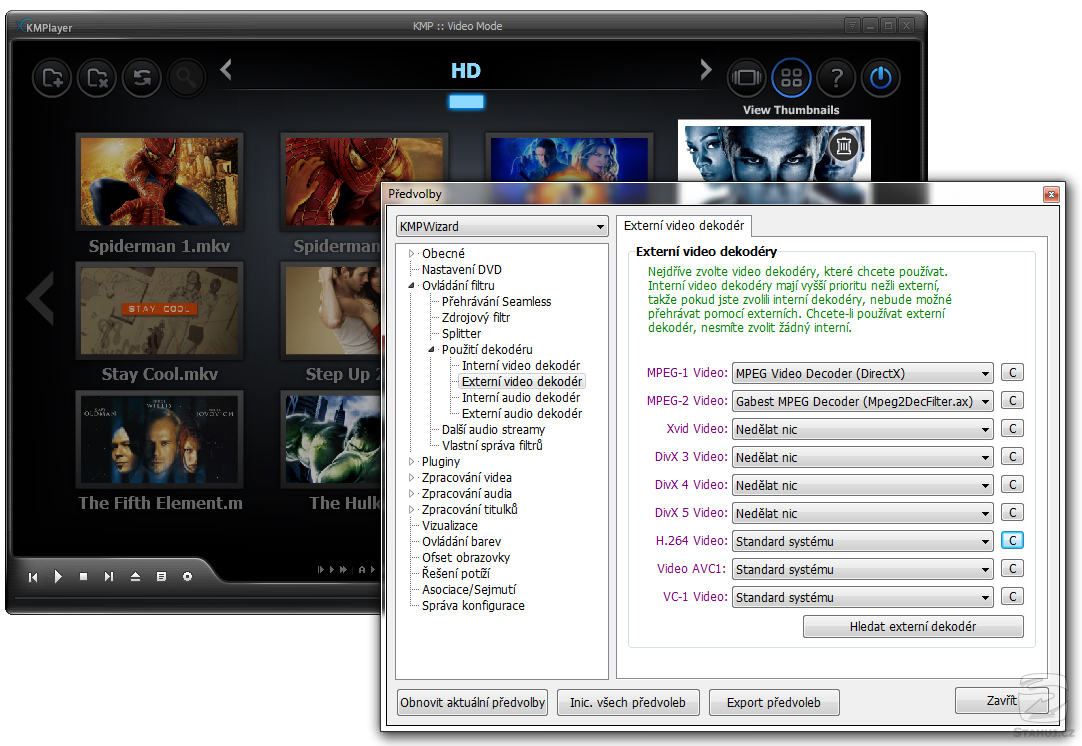
Task: Select Řešení potíží in tree
Action: [455, 573]
